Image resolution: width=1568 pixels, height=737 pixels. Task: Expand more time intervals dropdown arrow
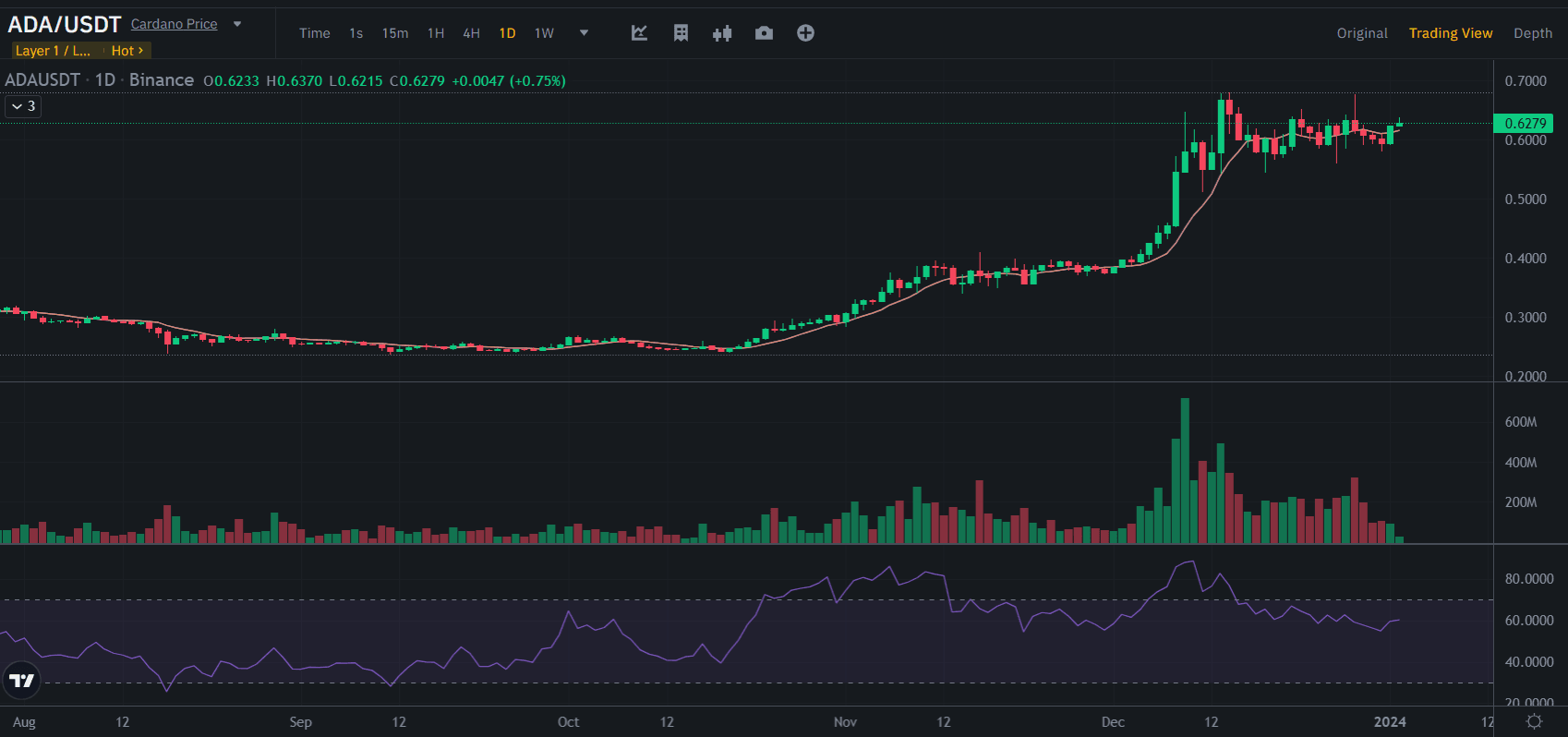click(584, 33)
